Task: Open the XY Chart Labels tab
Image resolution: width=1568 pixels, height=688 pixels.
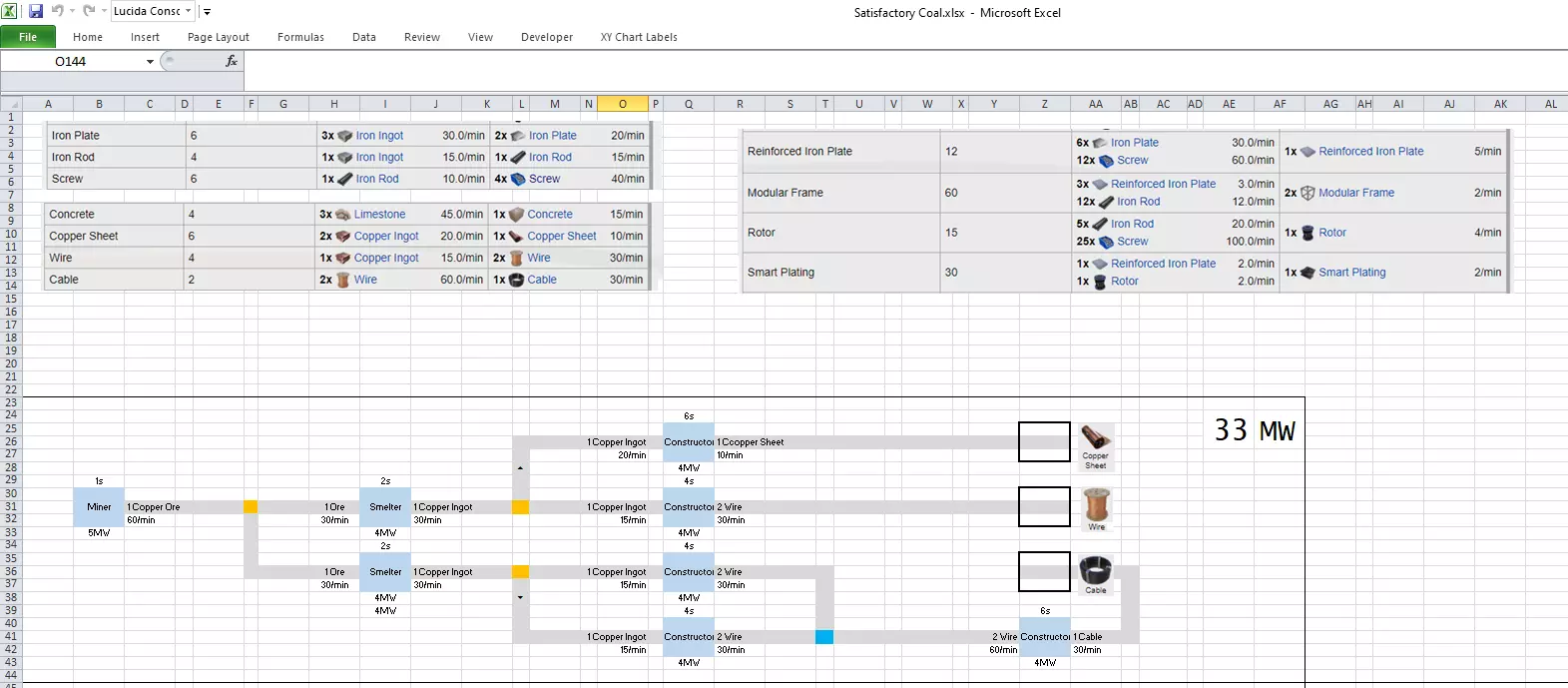Action: (639, 37)
